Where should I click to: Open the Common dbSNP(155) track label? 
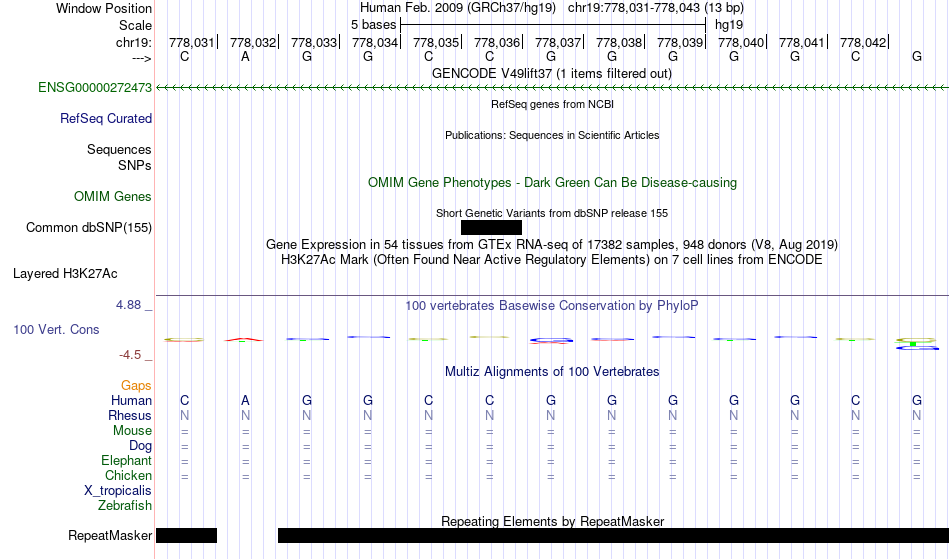[x=89, y=228]
